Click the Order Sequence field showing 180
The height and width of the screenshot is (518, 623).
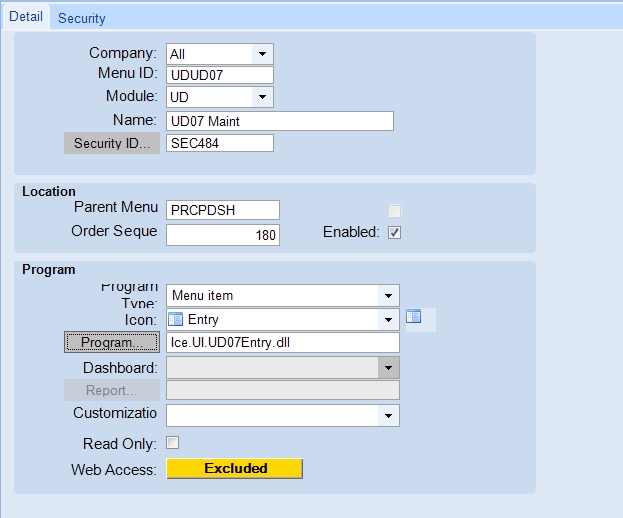(x=223, y=235)
